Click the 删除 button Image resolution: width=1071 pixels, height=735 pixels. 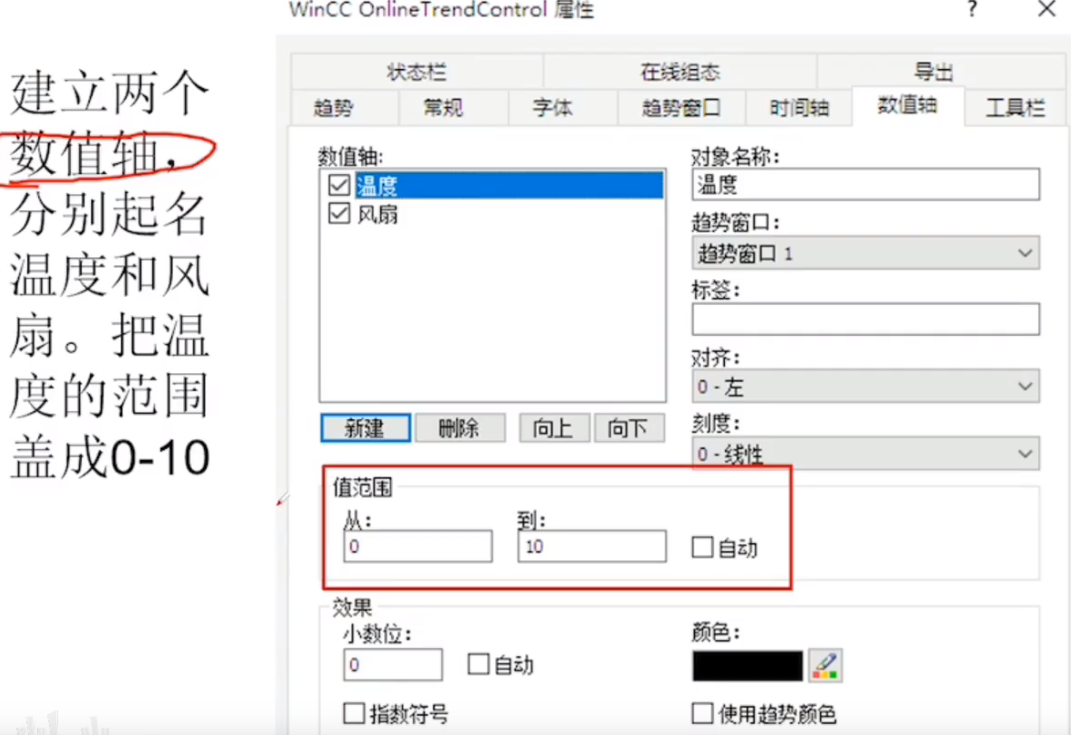click(x=460, y=428)
